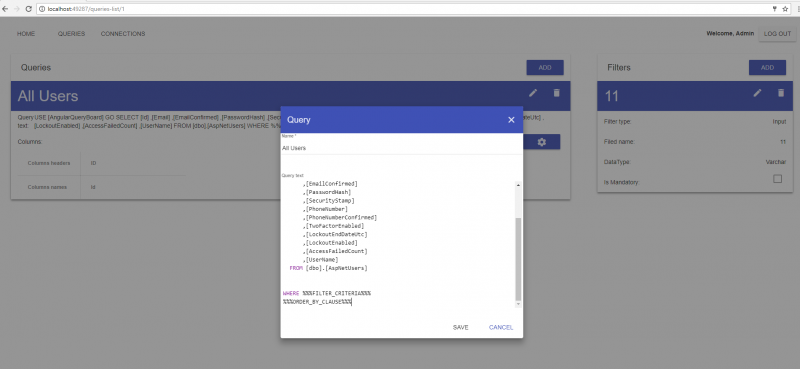Screen dimensions: 800x369
Task: Click the browser forward arrow
Action: coord(17,9)
